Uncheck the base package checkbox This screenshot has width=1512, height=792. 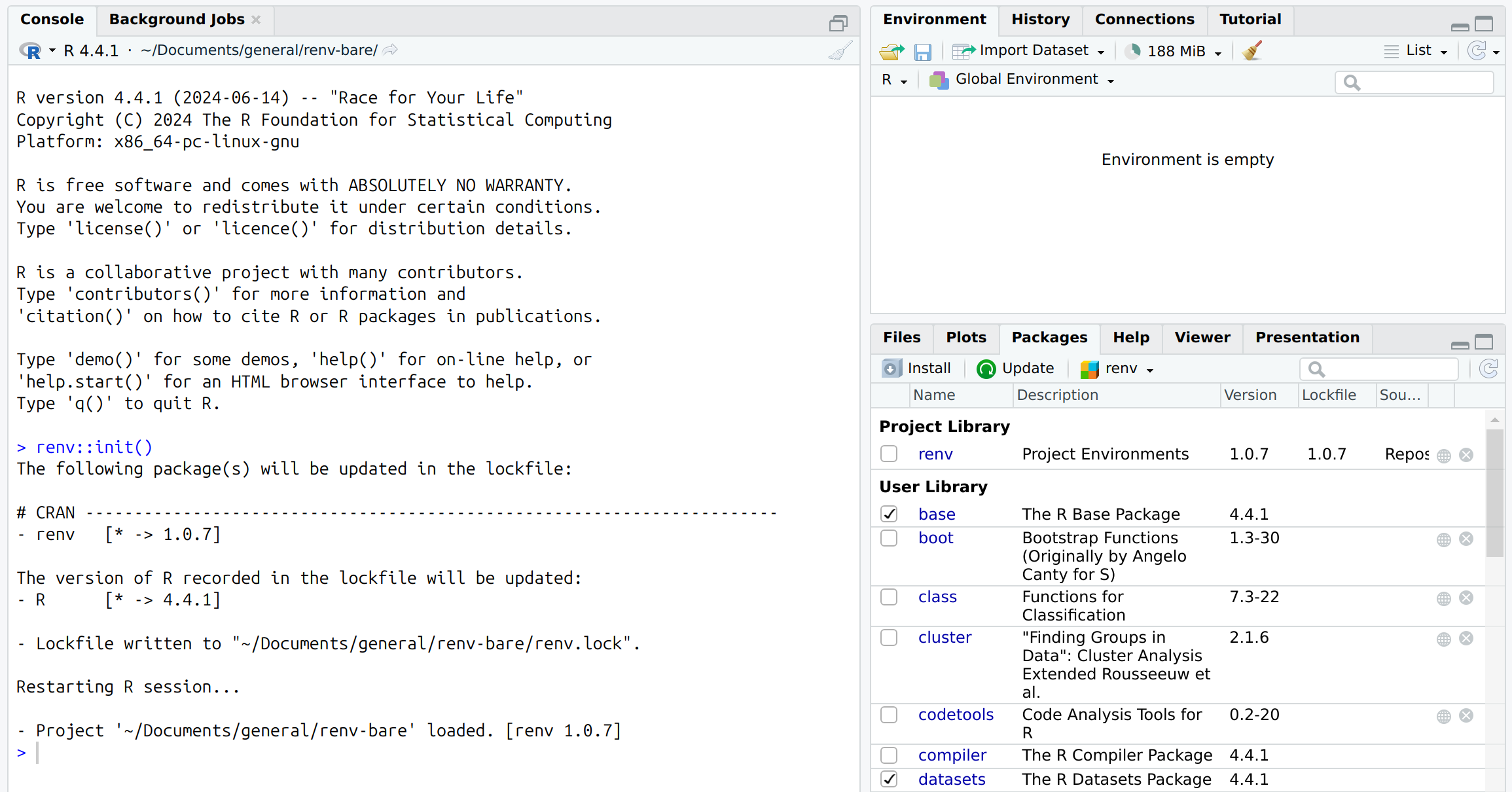click(x=889, y=514)
